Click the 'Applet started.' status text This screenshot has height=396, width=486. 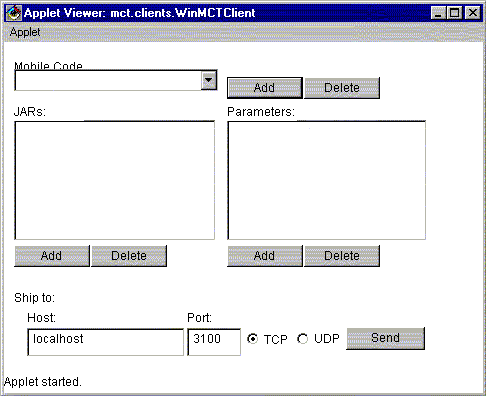tap(43, 382)
